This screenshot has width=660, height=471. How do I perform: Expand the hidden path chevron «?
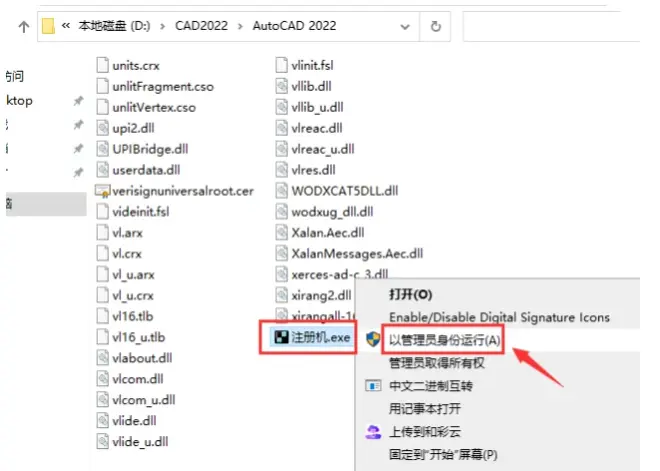pyautogui.click(x=66, y=26)
